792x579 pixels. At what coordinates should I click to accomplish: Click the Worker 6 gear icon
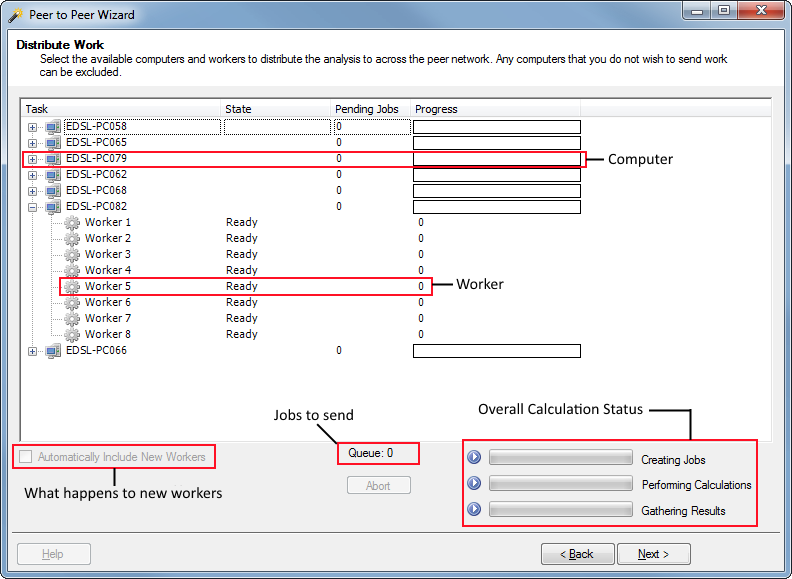pos(72,303)
